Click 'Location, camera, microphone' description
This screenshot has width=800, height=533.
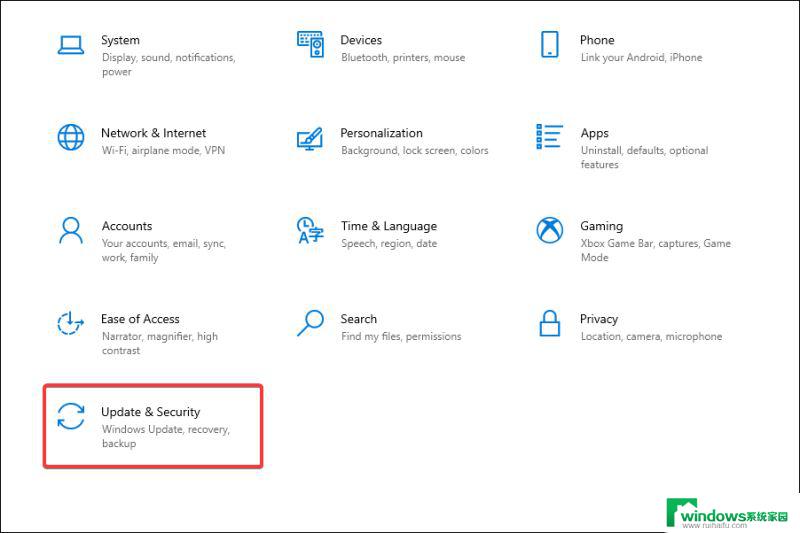[x=652, y=337]
